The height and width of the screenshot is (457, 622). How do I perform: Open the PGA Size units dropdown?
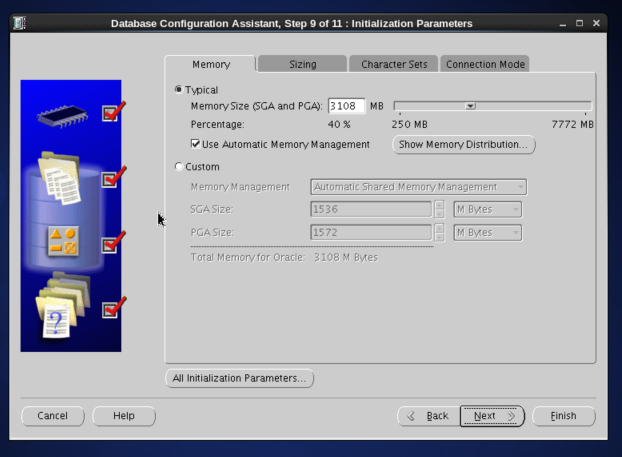(x=488, y=232)
